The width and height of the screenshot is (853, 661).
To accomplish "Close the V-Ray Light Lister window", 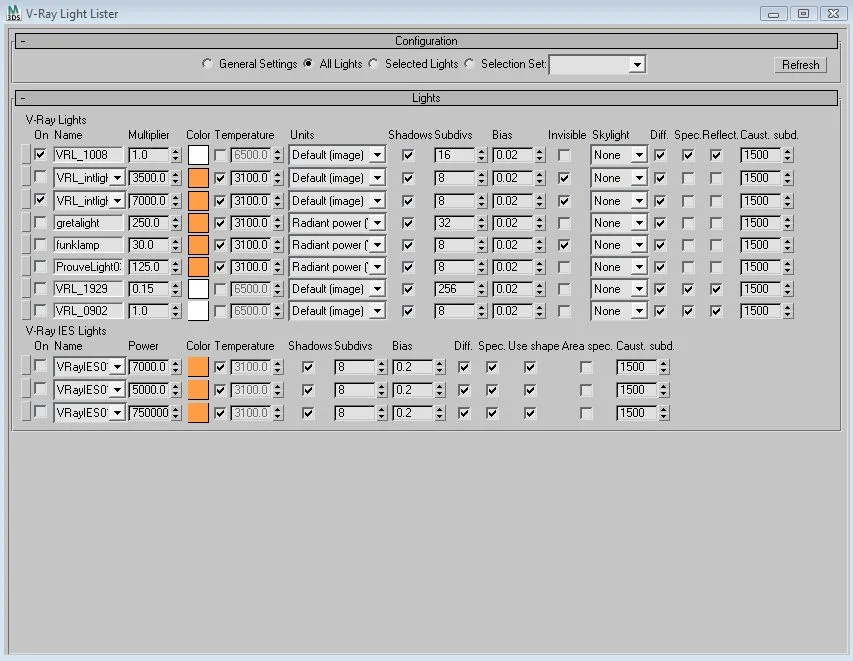I will coord(833,14).
